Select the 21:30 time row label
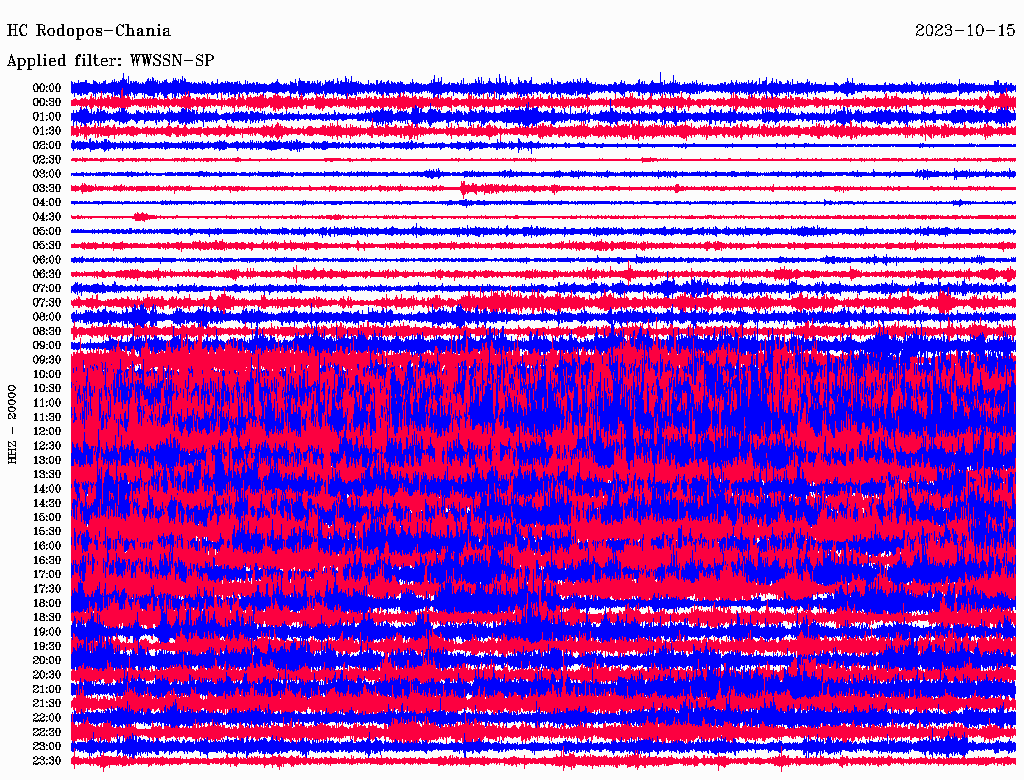 coord(47,704)
